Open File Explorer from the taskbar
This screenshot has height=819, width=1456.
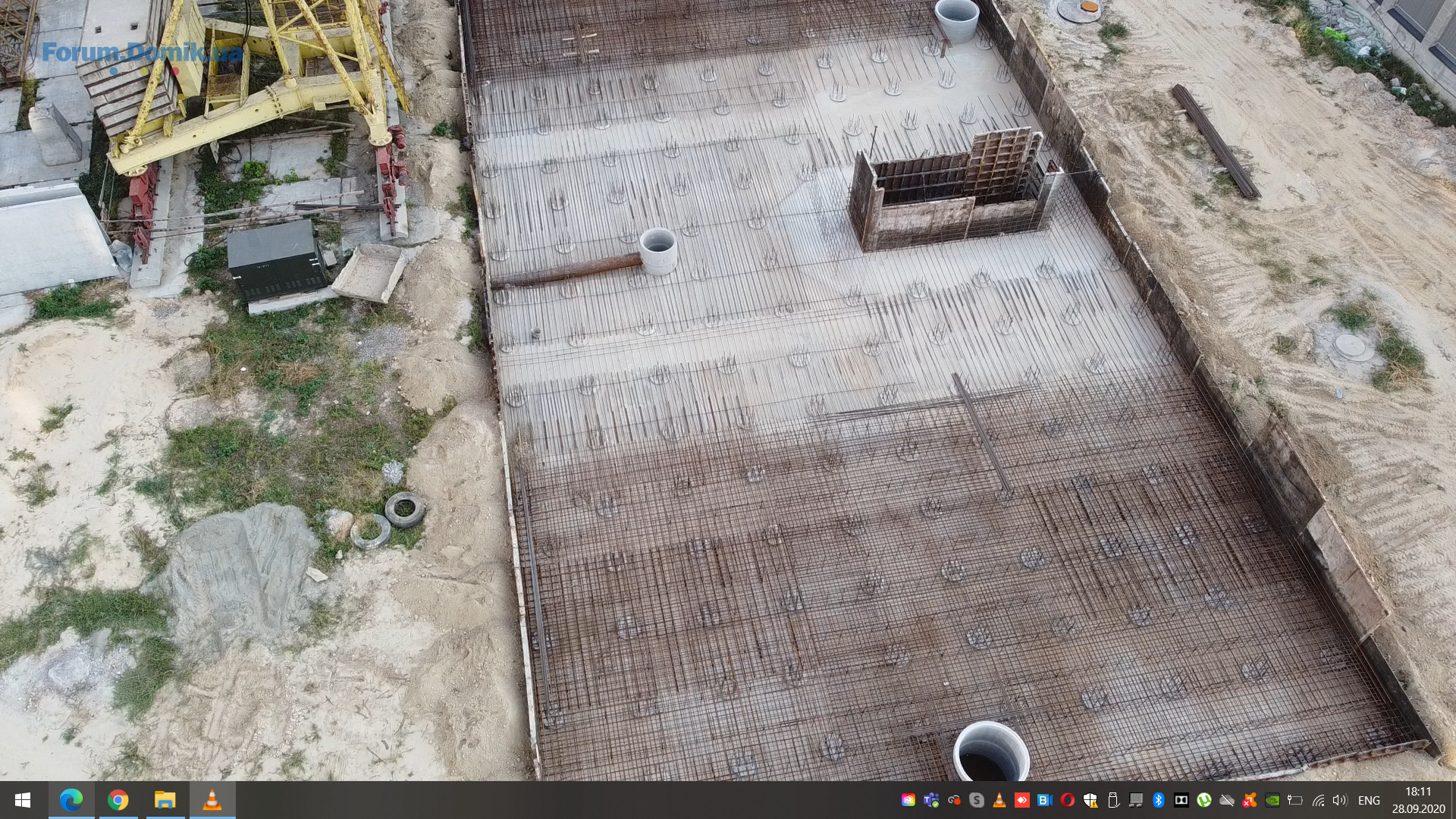tap(165, 800)
